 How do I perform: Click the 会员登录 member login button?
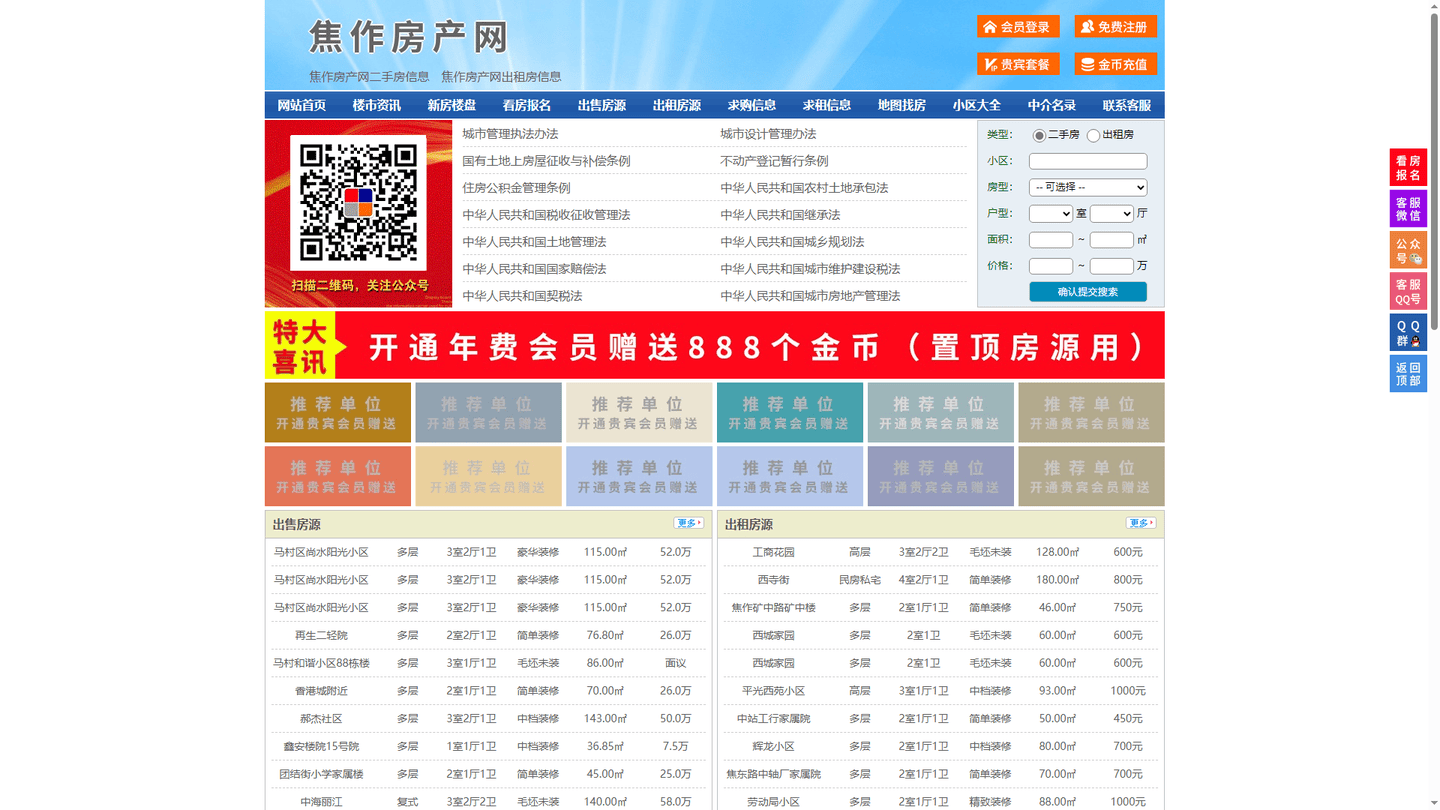coord(1018,27)
